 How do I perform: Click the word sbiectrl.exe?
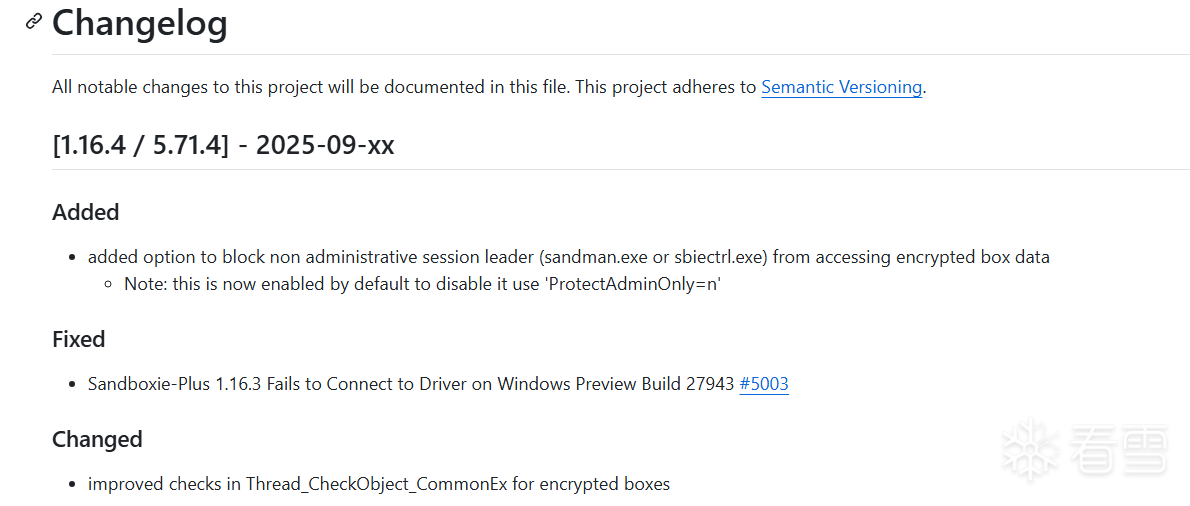click(x=718, y=257)
